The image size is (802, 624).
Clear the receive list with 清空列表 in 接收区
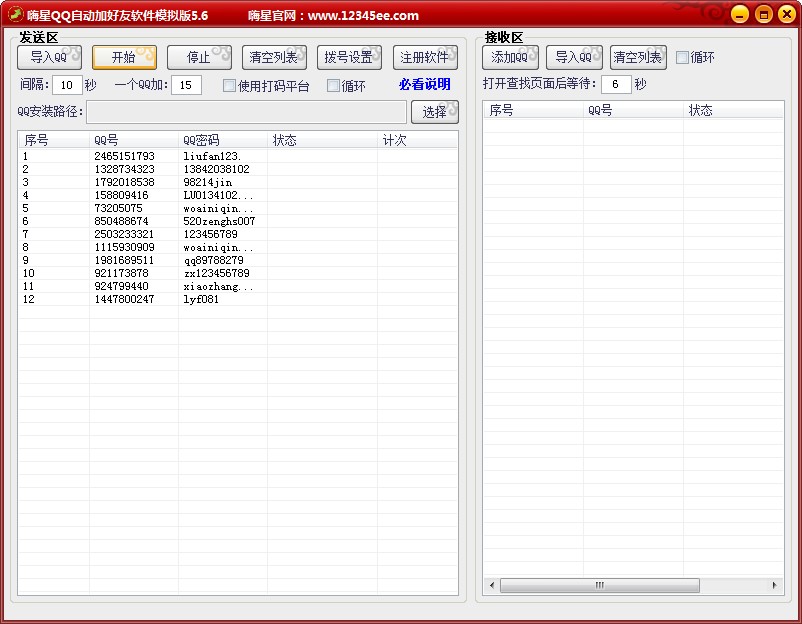638,57
